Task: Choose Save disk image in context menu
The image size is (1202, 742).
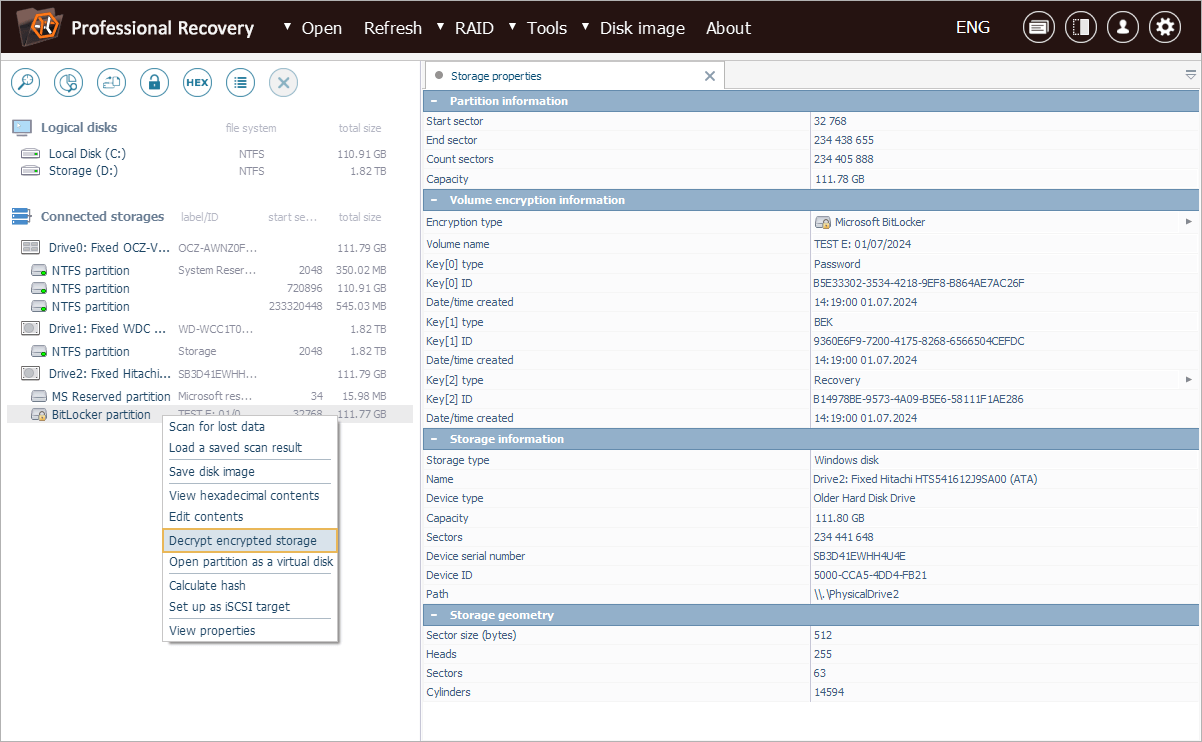Action: 212,472
